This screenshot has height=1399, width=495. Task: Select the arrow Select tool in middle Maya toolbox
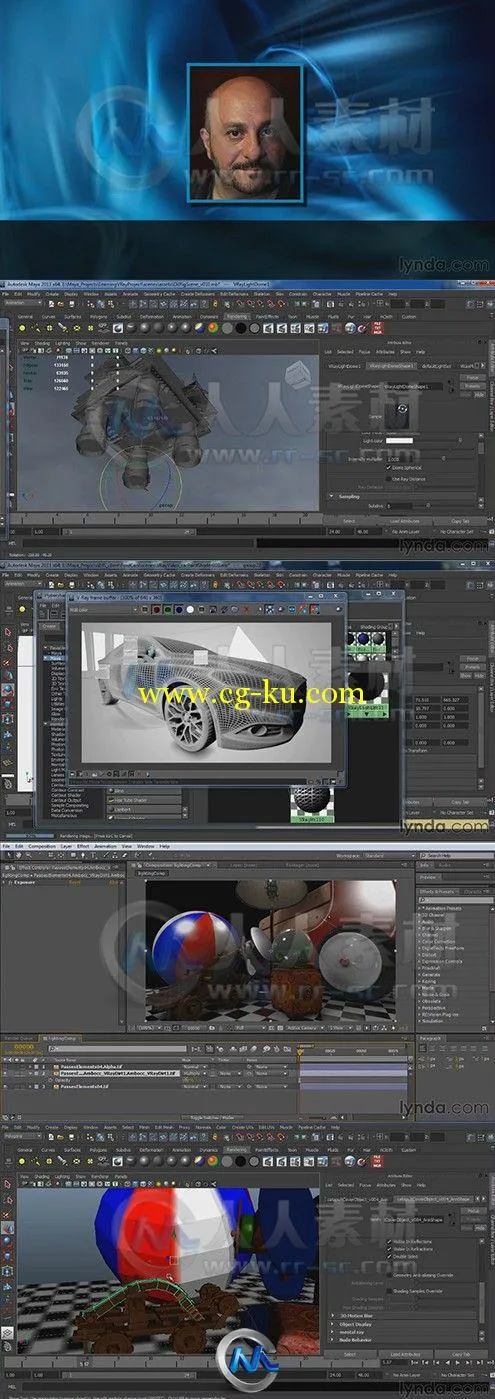click(8, 632)
